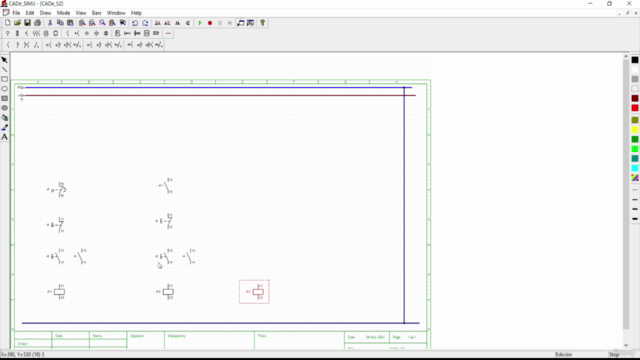Image resolution: width=640 pixels, height=360 pixels.
Task: Open the Help menu
Action: 136,13
